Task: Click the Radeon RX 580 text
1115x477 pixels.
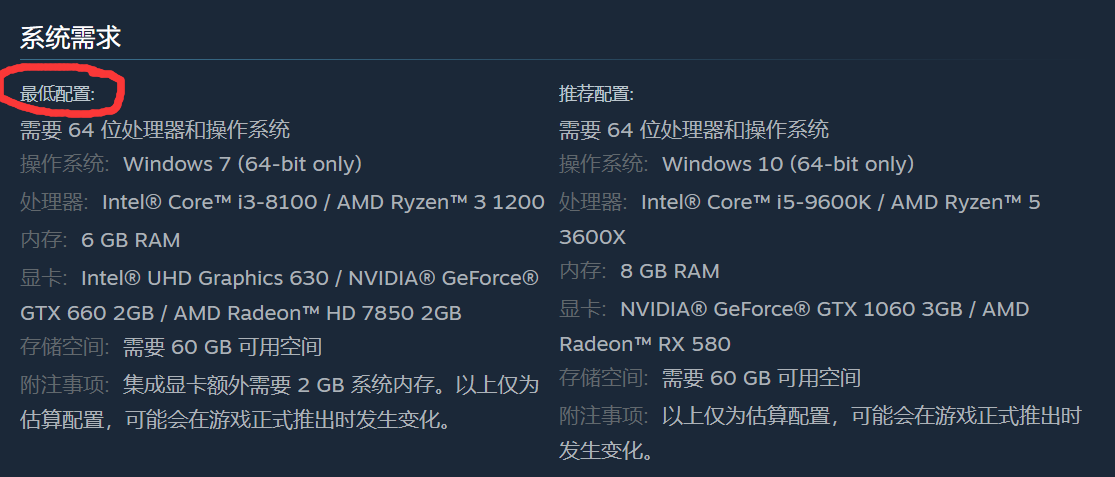Action: (x=645, y=344)
